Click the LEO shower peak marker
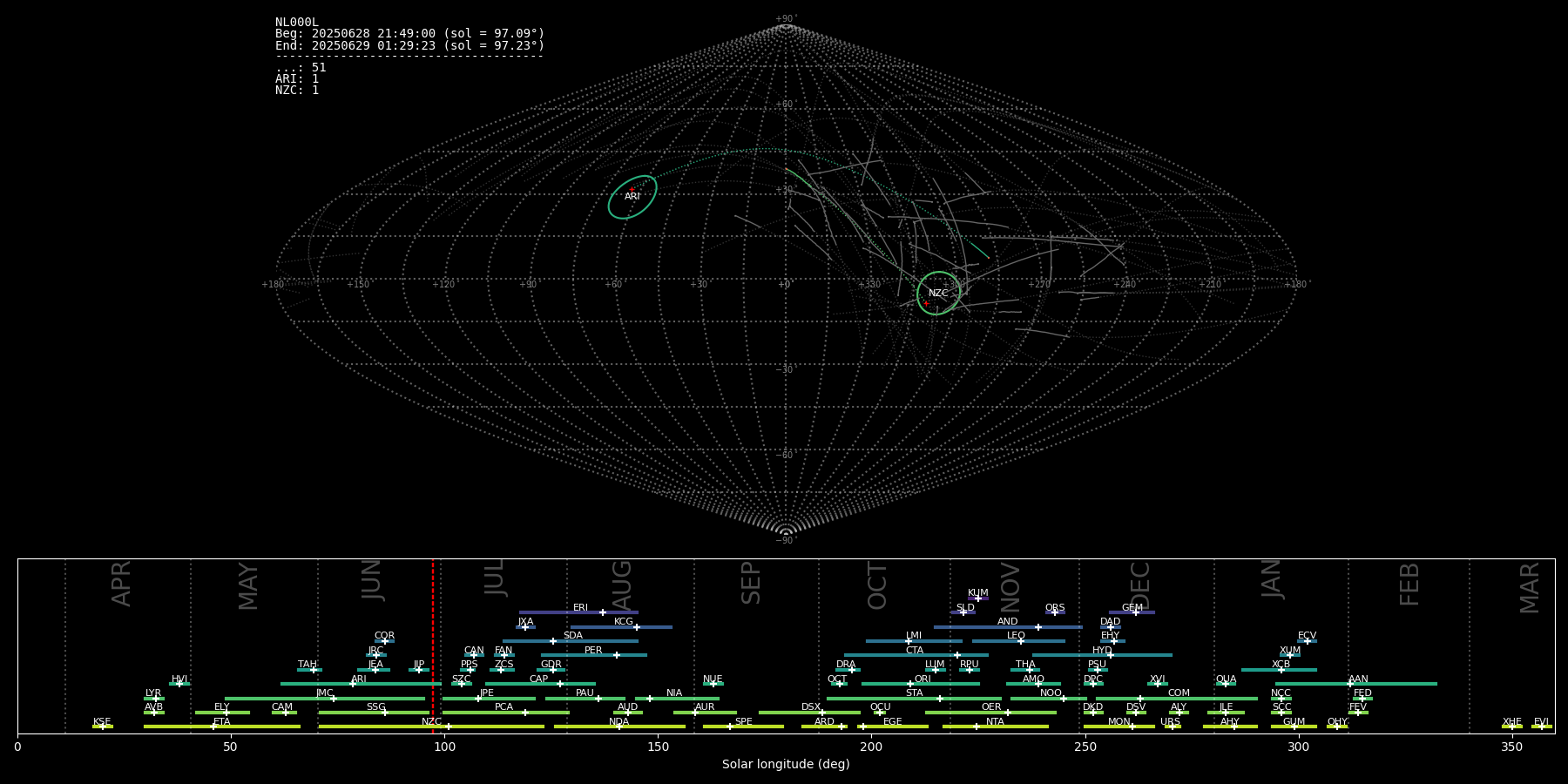1568x784 pixels. click(x=1021, y=641)
